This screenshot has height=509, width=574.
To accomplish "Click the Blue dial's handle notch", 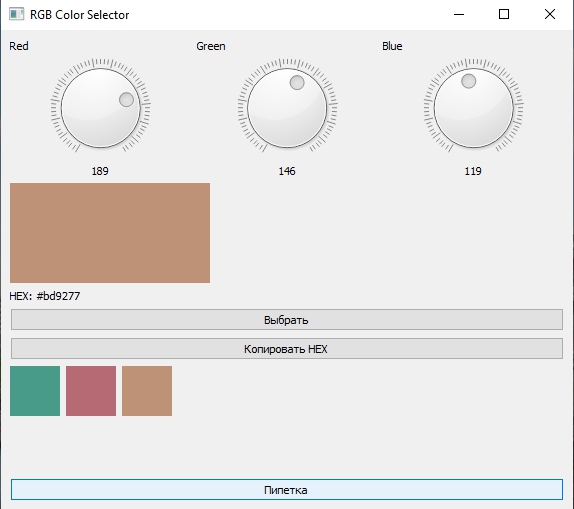I will click(x=469, y=81).
